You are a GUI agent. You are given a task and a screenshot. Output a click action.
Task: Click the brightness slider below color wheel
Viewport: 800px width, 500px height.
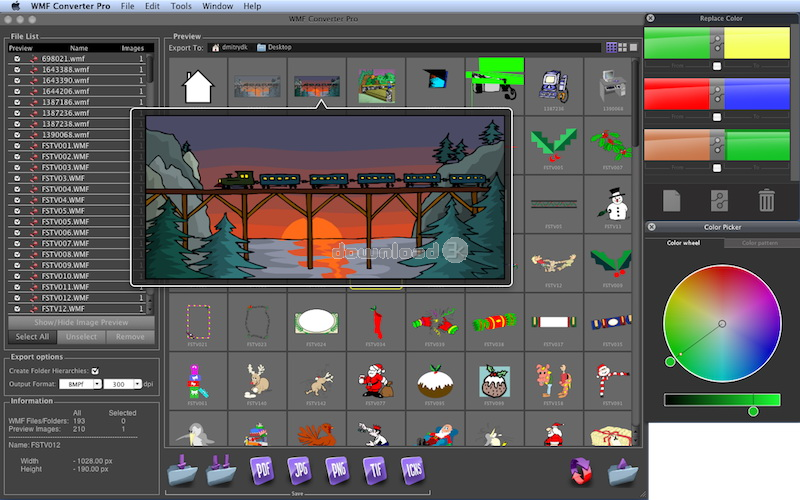[x=722, y=400]
